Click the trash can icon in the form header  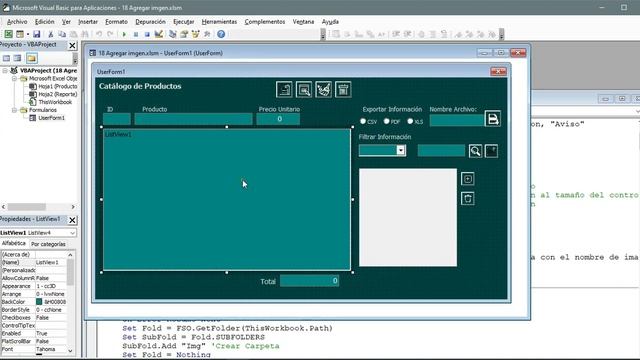point(343,89)
